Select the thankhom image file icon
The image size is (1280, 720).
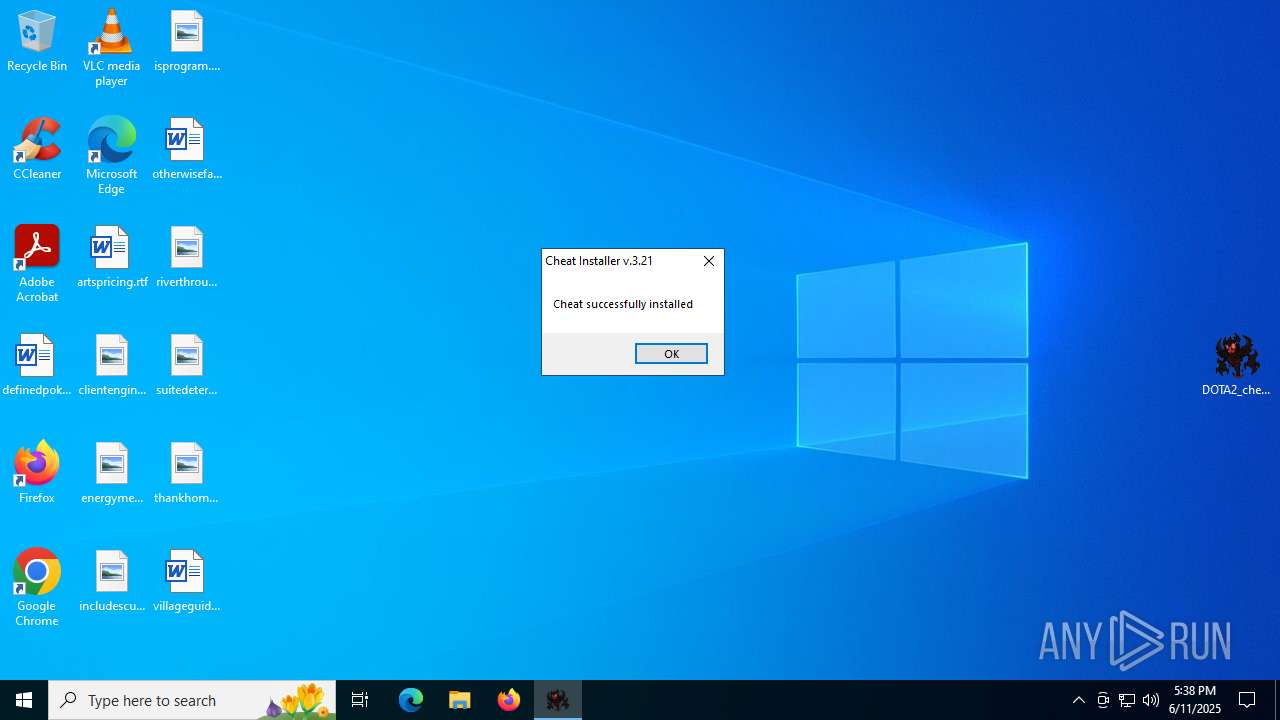(187, 474)
